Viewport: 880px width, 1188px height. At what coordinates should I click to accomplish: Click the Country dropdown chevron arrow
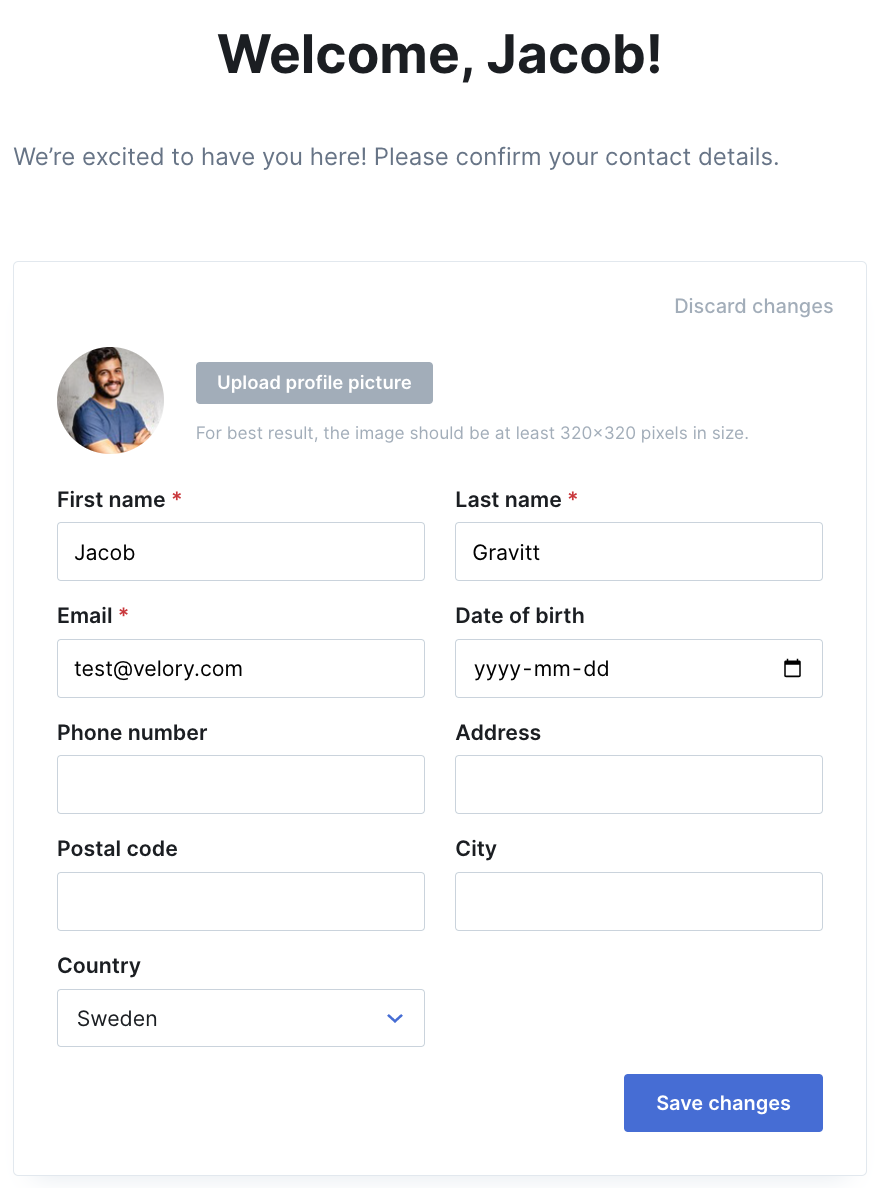click(x=395, y=1018)
